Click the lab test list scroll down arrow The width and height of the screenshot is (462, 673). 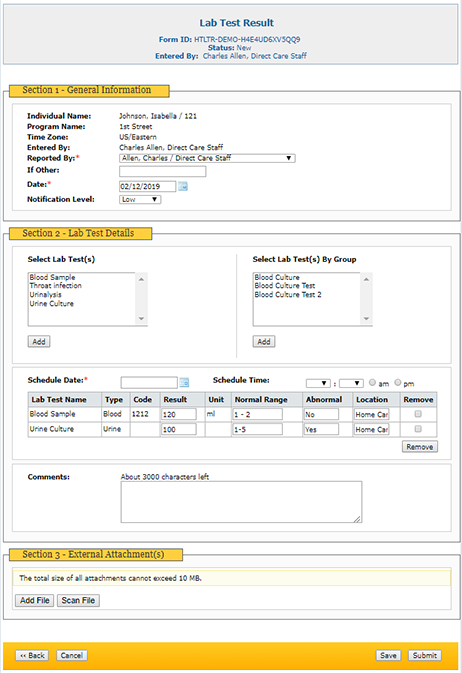coord(141,319)
